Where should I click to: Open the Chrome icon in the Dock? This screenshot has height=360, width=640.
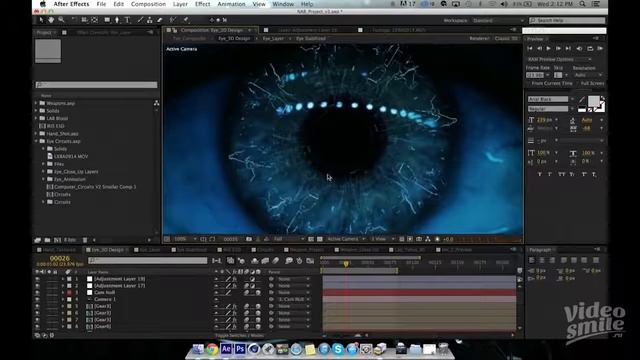[212, 349]
